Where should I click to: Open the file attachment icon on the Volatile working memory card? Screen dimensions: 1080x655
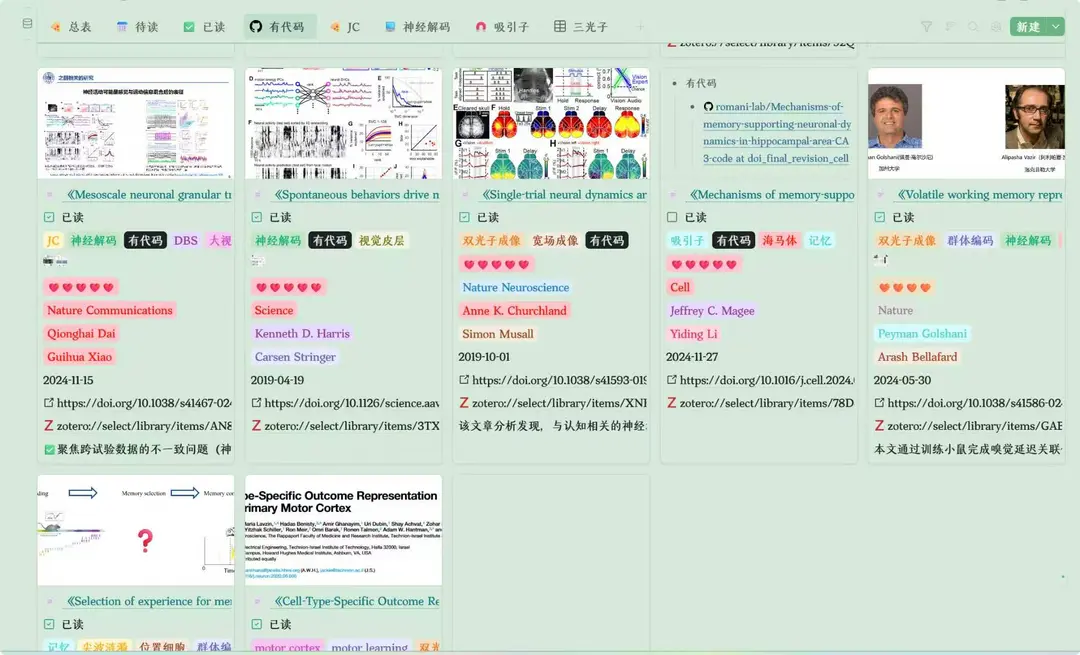tap(881, 260)
